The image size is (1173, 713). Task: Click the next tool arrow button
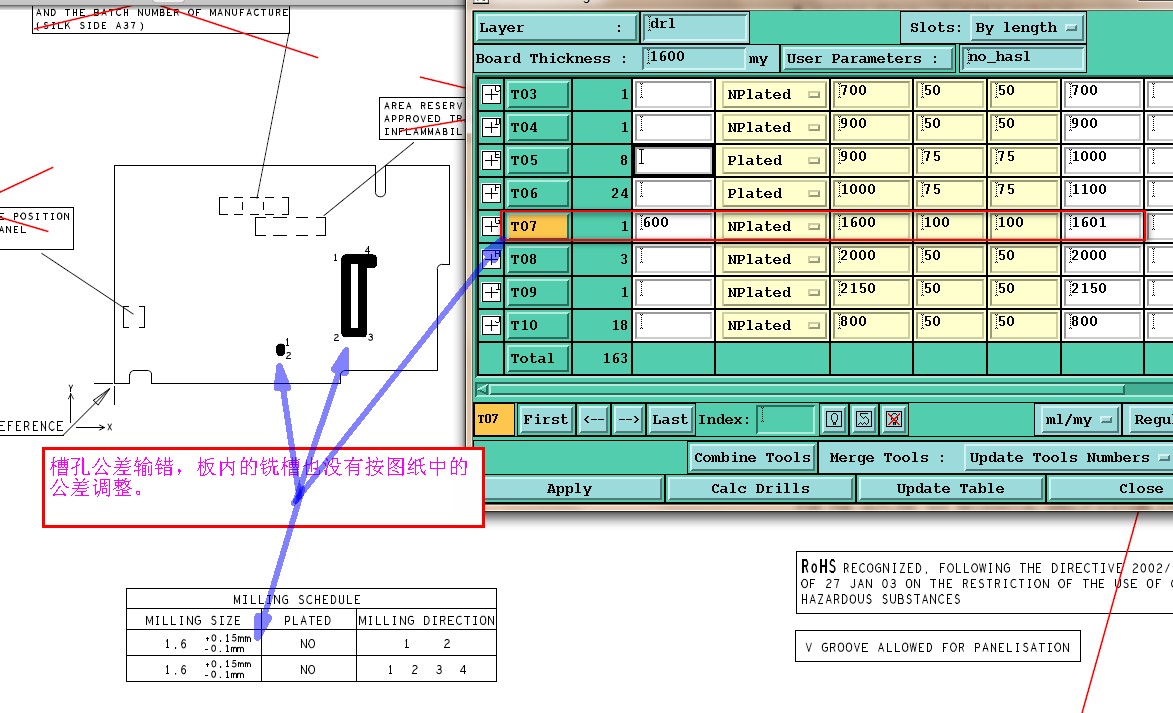point(628,420)
